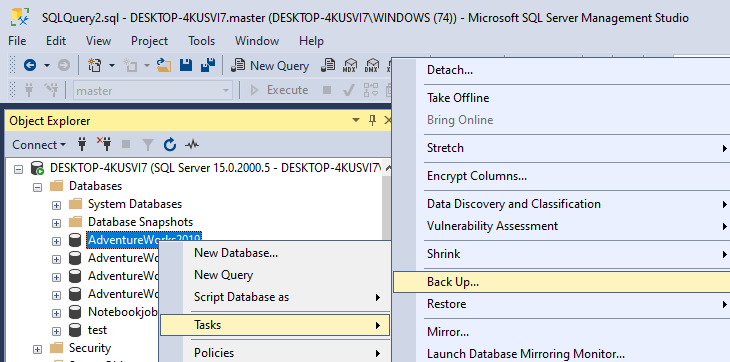Open the Shrink submenu
This screenshot has height=362, width=730.
561,254
